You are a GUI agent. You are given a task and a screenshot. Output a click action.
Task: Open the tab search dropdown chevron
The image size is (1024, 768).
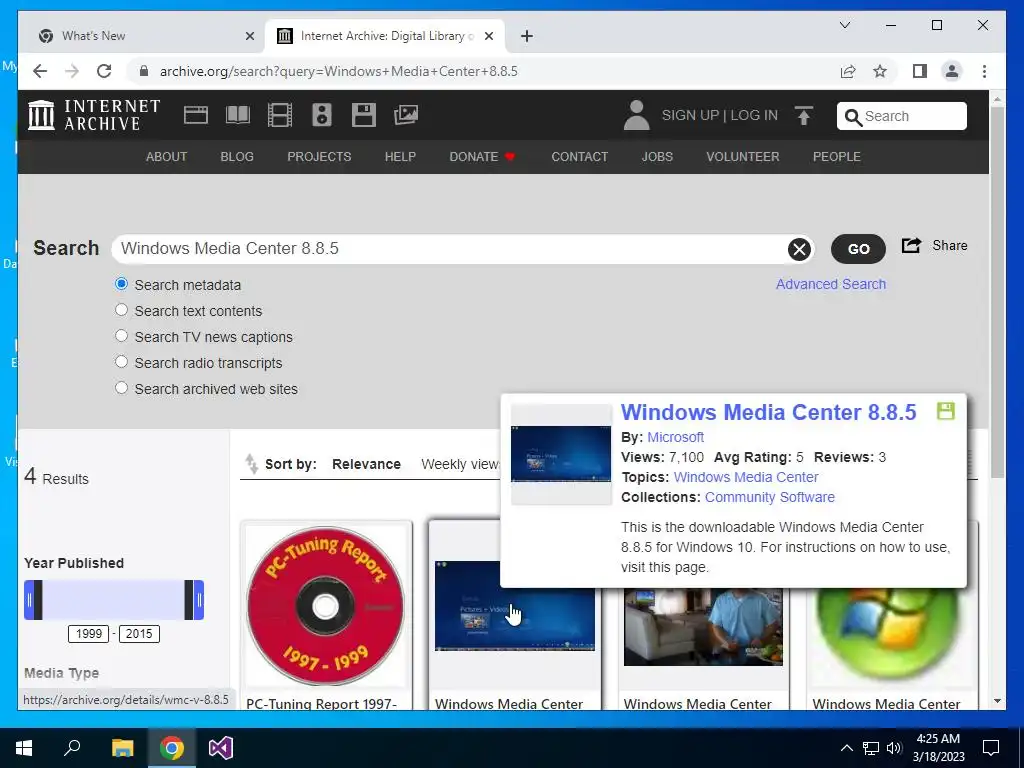pyautogui.click(x=844, y=25)
